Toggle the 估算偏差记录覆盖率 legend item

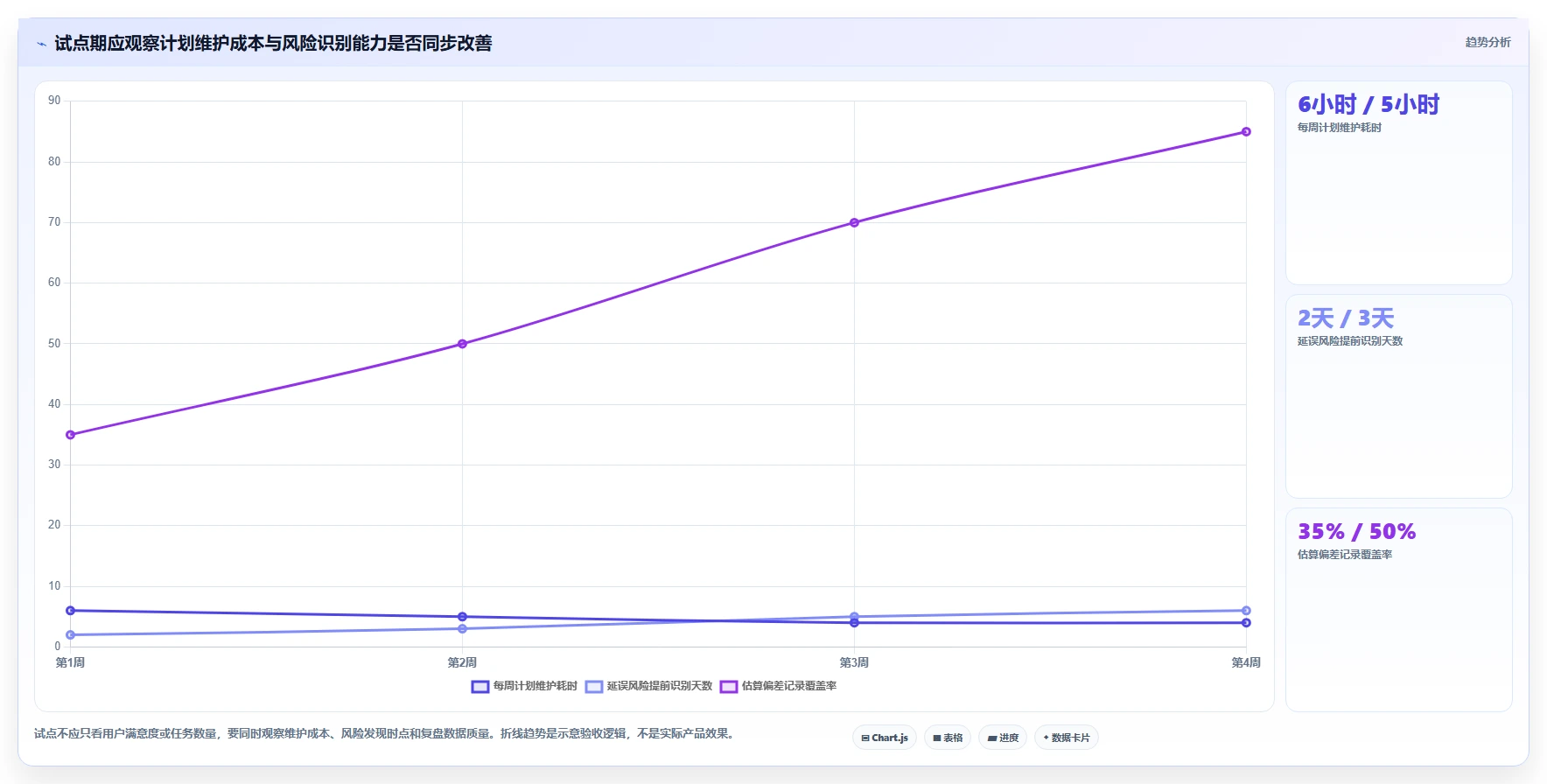click(778, 686)
